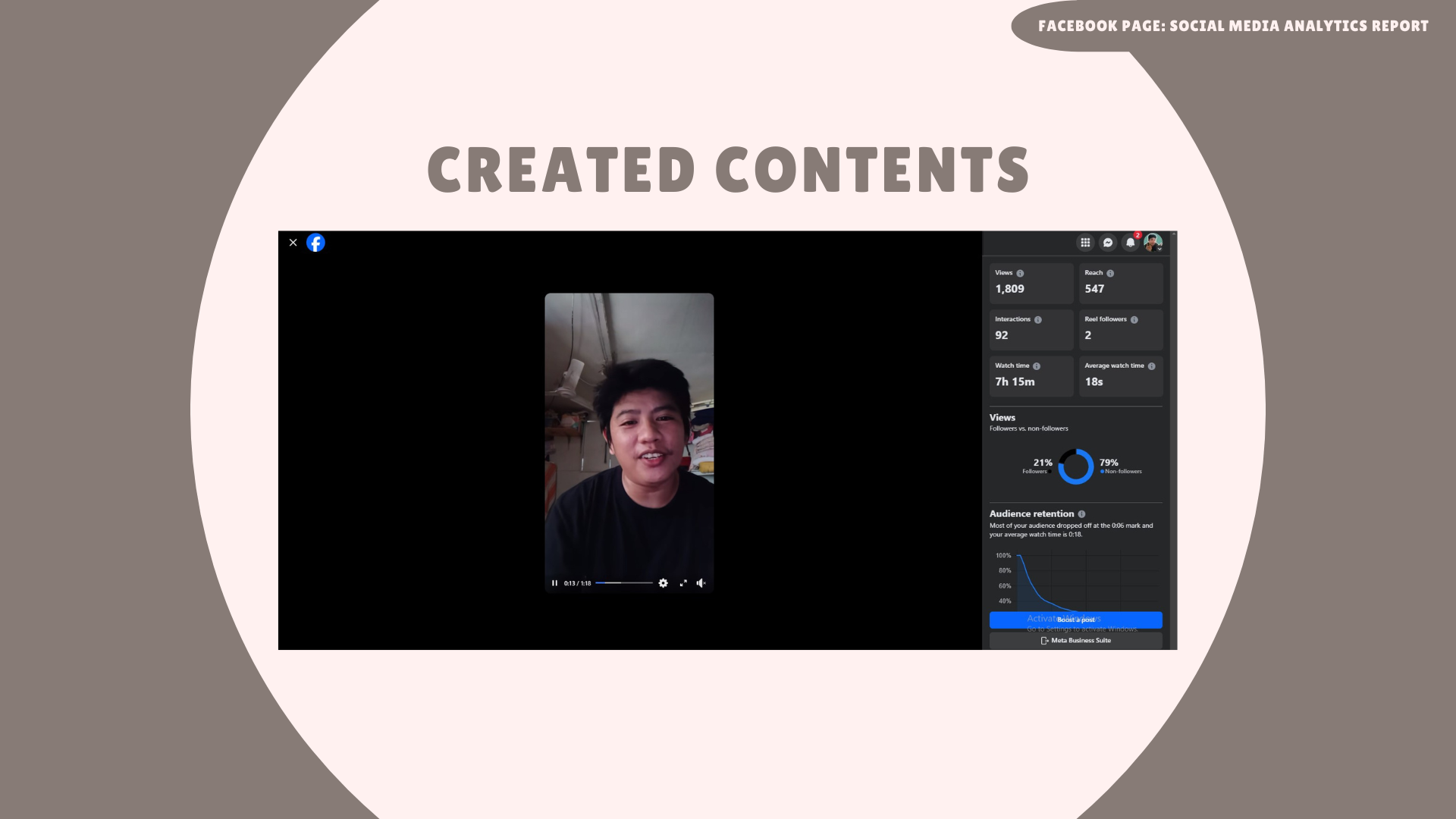Click the fullscreen expand icon
The image size is (1456, 819).
coord(683,583)
